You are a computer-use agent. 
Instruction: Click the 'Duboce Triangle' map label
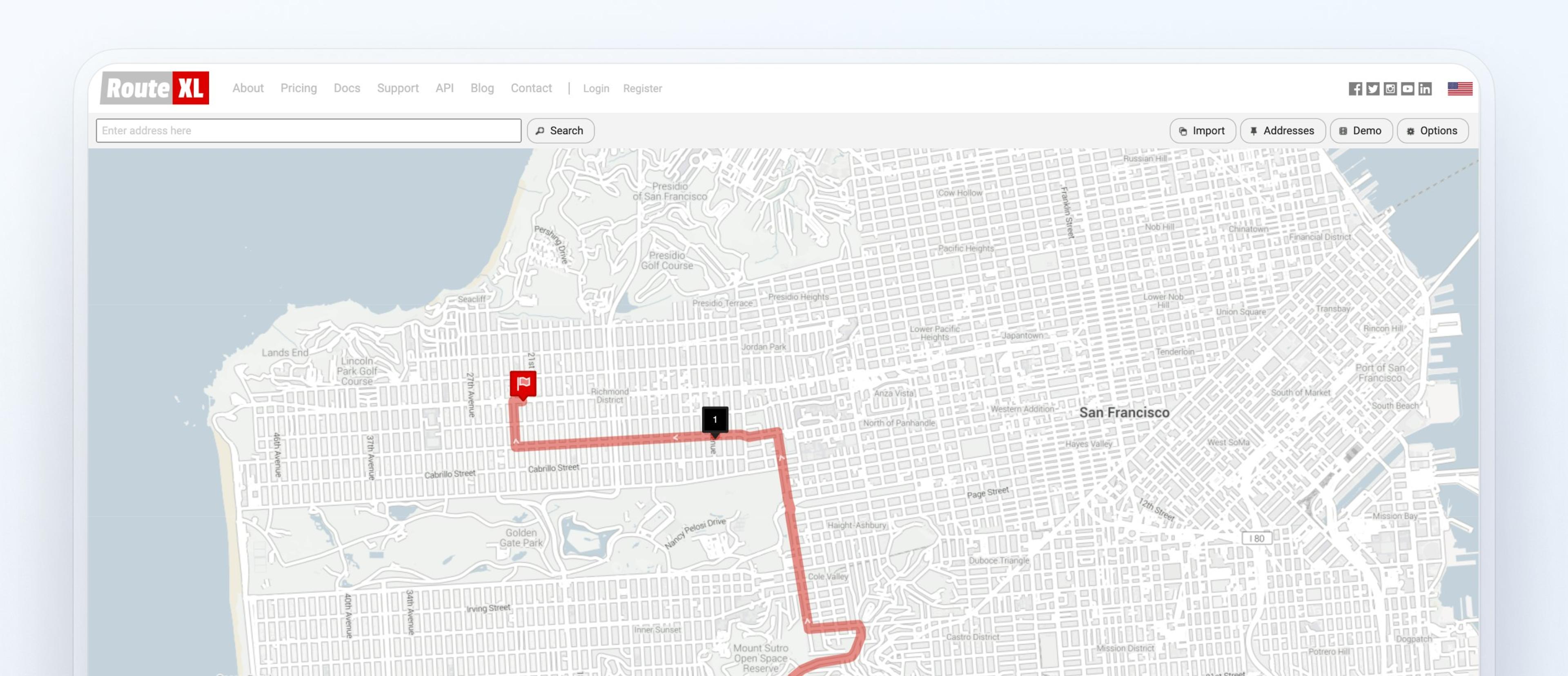[999, 560]
